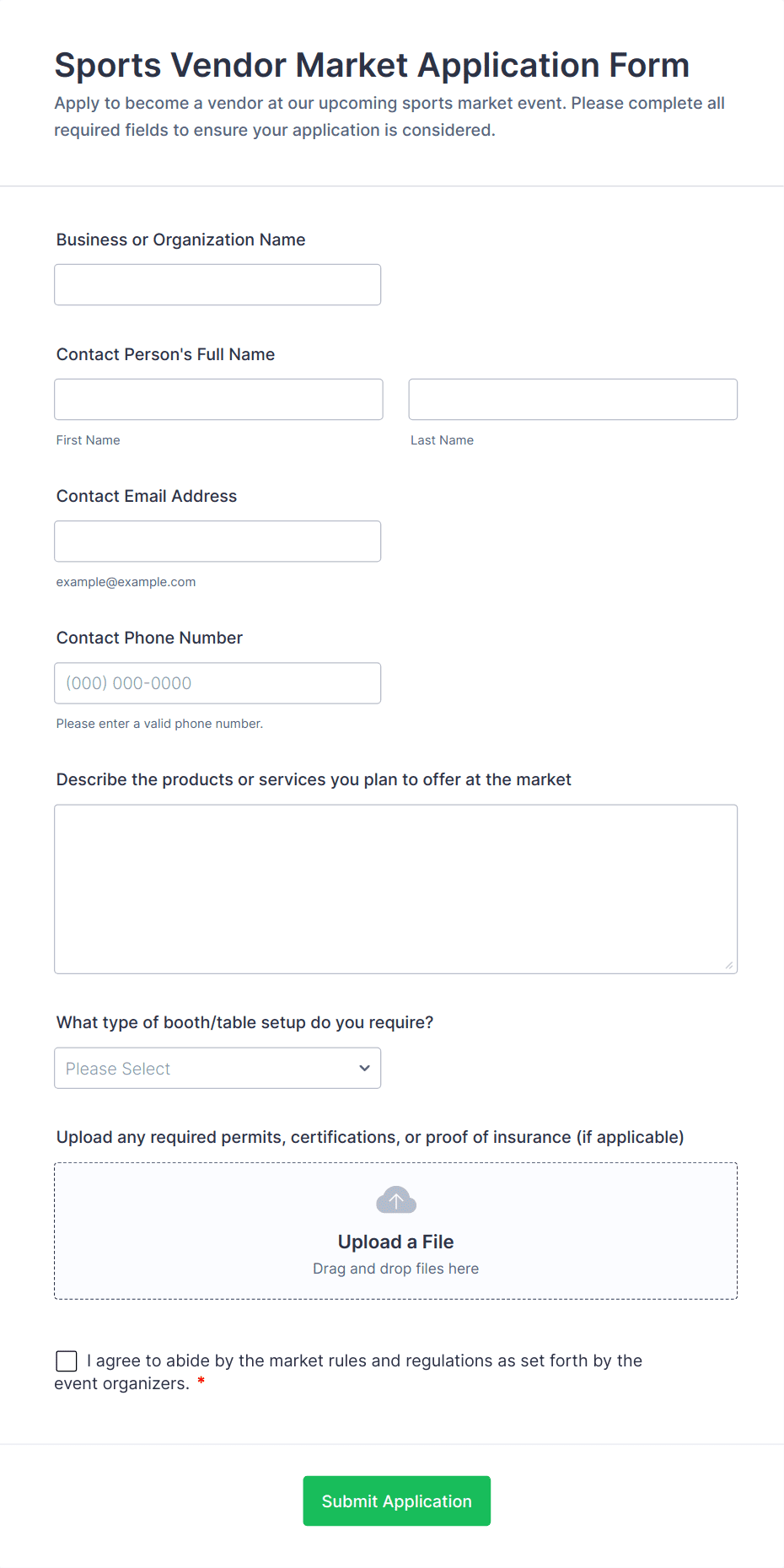
Task: Click the Sports Vendor Market Application Form heading
Action: (x=372, y=65)
